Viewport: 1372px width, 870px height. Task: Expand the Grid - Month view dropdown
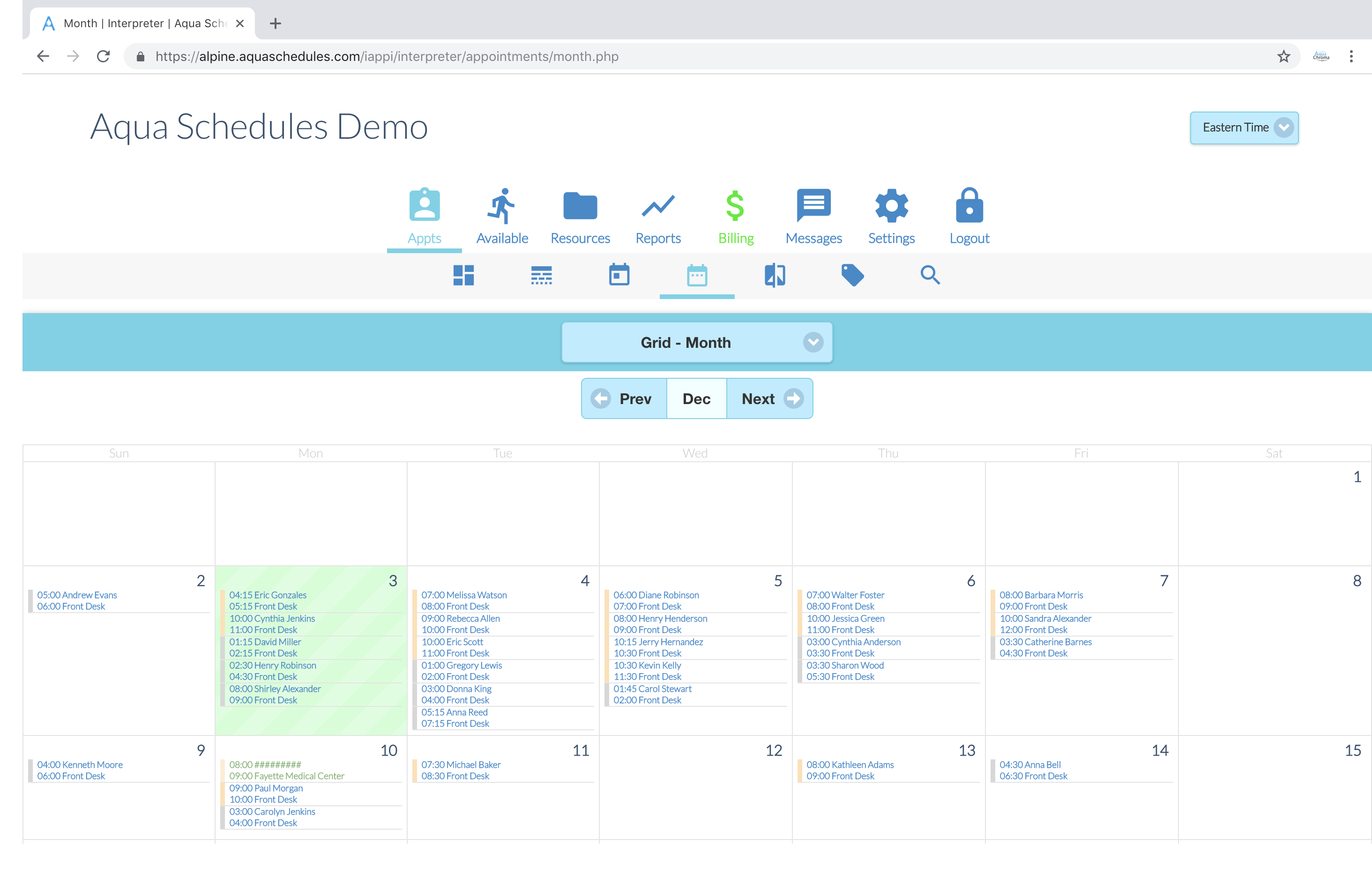pyautogui.click(x=697, y=343)
